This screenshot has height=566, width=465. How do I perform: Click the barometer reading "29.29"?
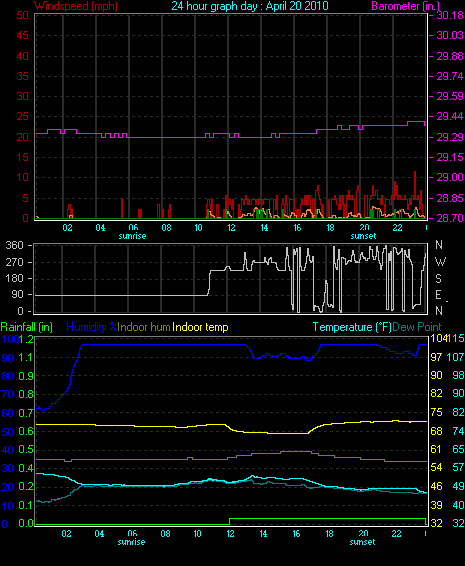[450, 137]
